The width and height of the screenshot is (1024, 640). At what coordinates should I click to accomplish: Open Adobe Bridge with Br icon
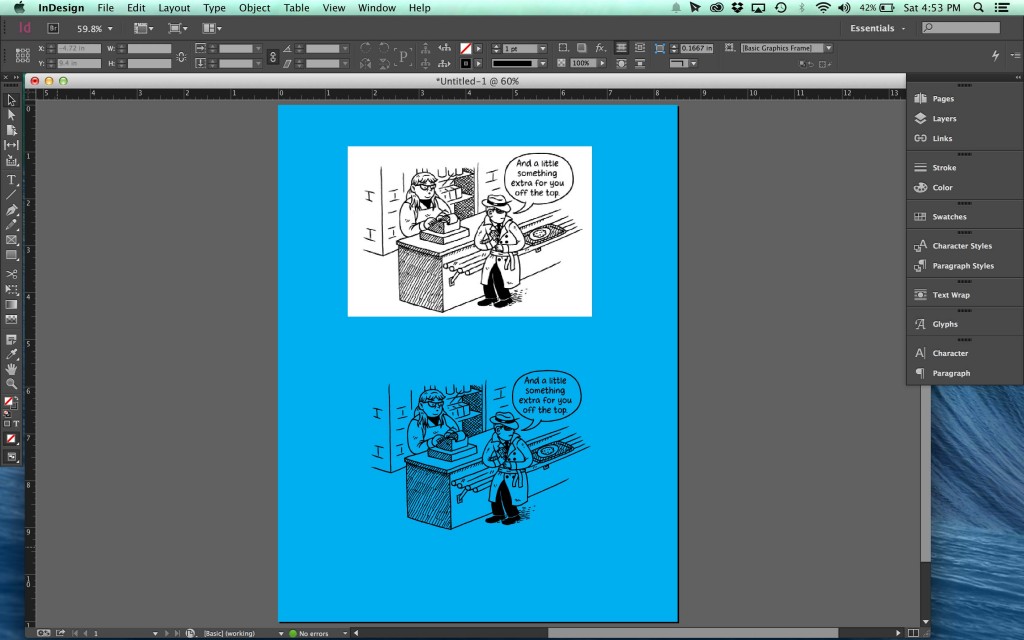(53, 28)
